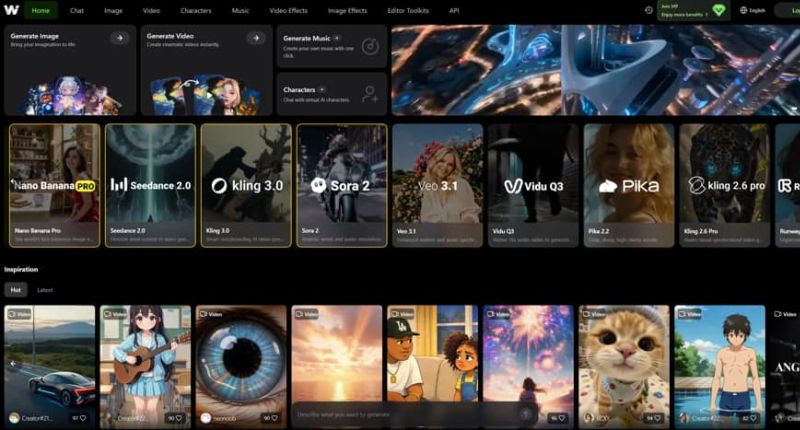The width and height of the screenshot is (800, 430).
Task: Like the blue eye video by neonoob
Action: click(276, 417)
